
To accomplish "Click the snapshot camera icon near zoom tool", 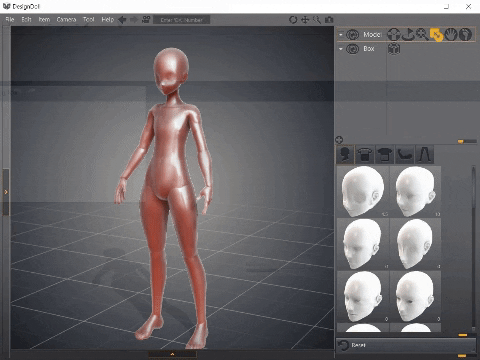I will click(329, 20).
